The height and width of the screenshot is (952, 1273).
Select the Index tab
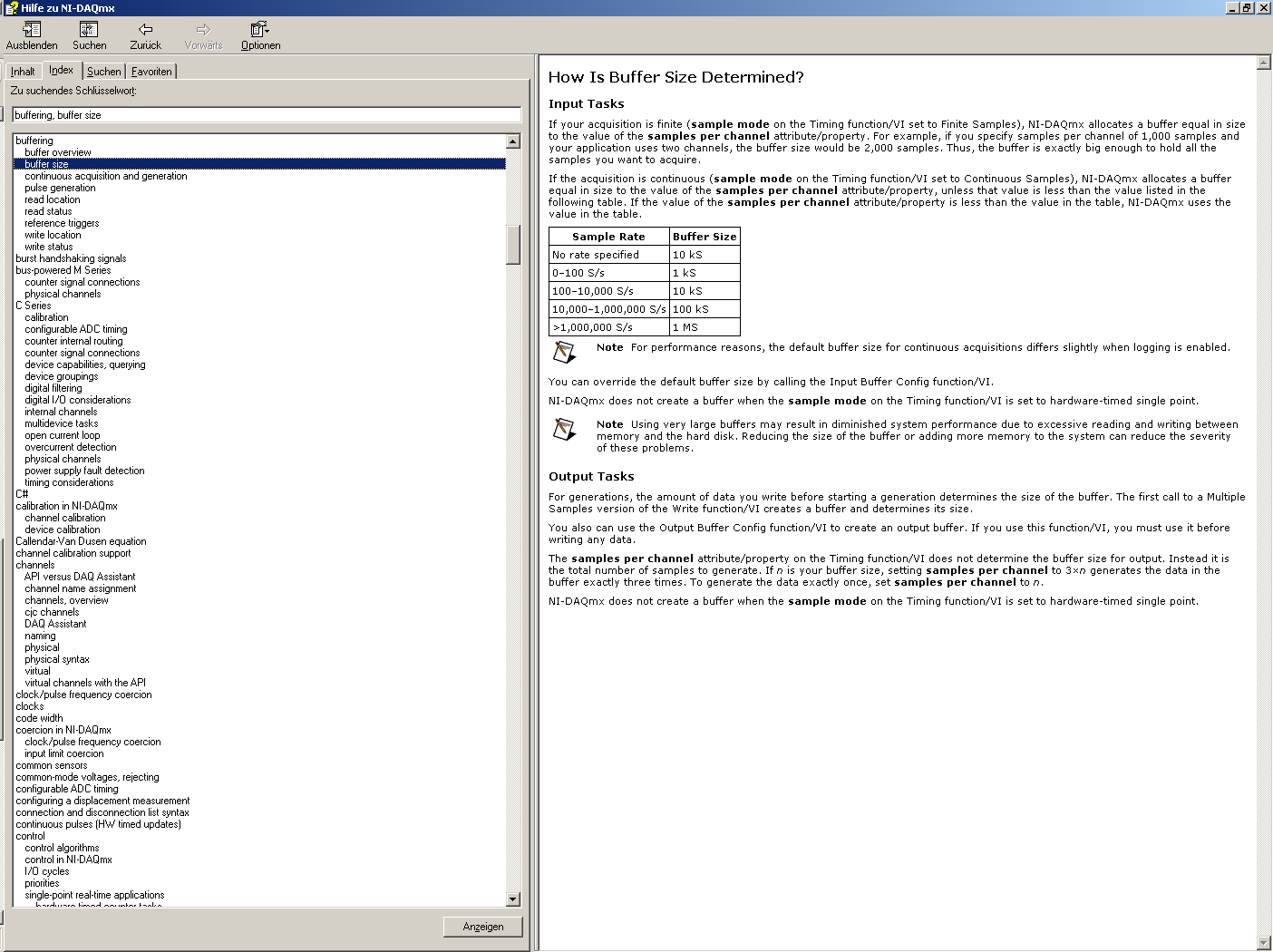(62, 70)
